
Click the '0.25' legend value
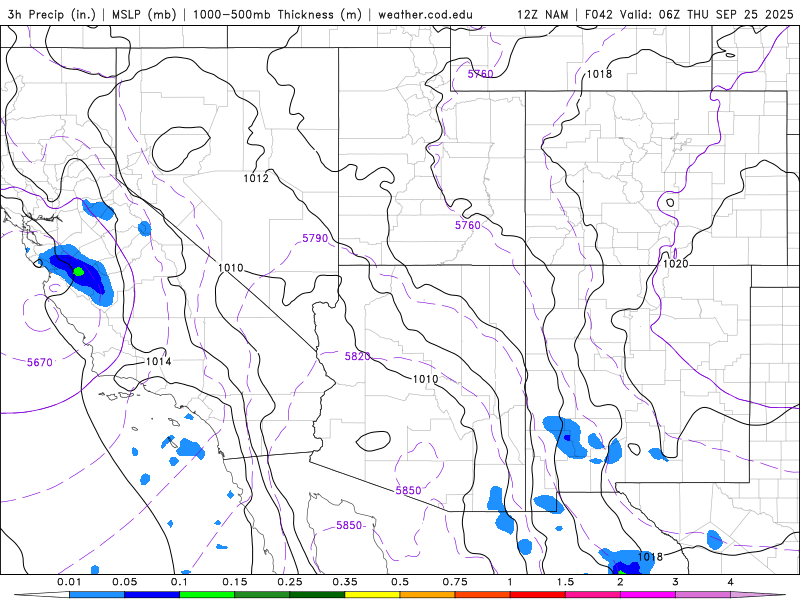click(x=290, y=582)
